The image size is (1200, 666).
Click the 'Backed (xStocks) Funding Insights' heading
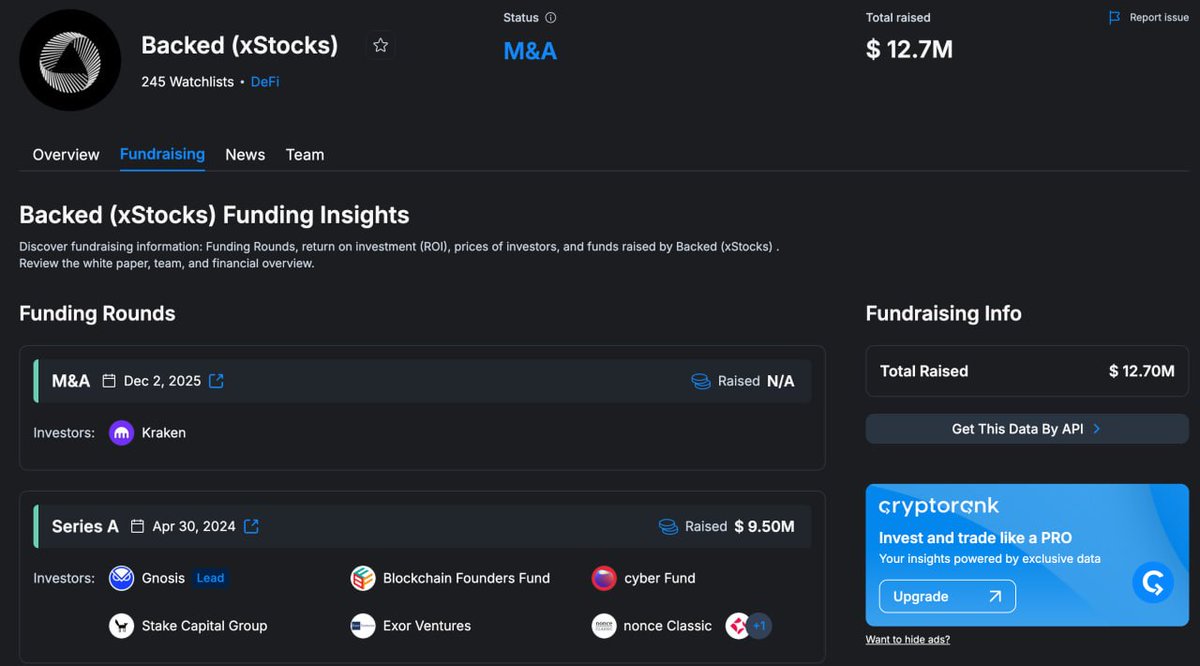pyautogui.click(x=214, y=215)
